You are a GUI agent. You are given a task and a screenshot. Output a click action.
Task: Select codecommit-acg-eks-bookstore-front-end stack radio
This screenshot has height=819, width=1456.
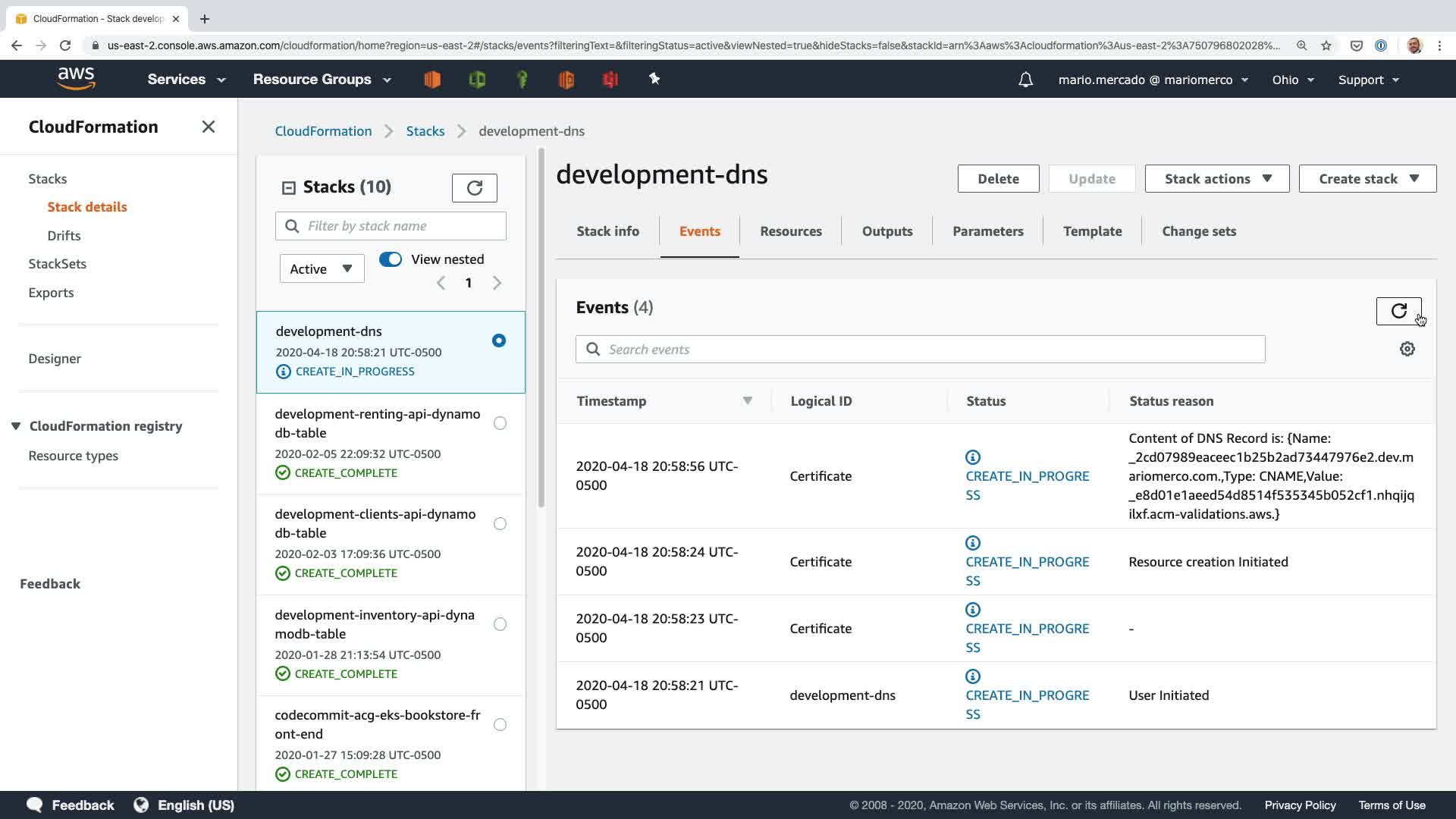pos(500,724)
